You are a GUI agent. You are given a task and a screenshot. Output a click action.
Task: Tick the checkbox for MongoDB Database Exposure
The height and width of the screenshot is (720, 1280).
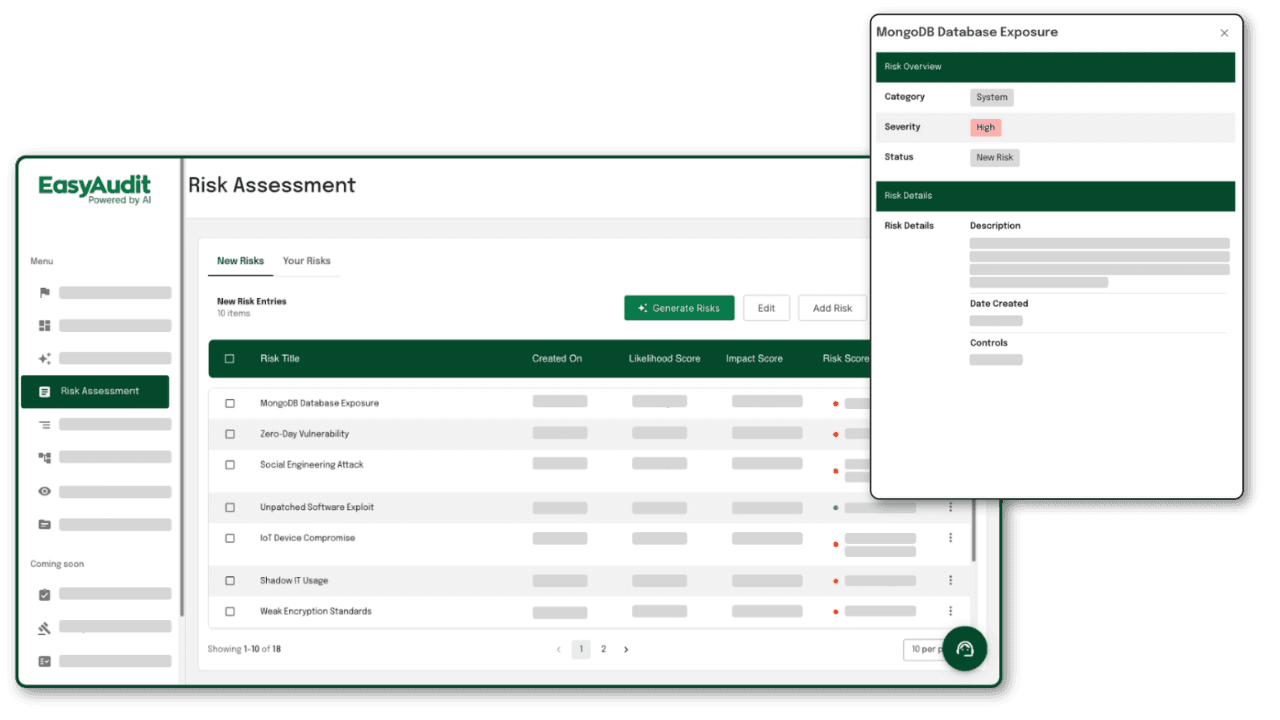coord(229,403)
